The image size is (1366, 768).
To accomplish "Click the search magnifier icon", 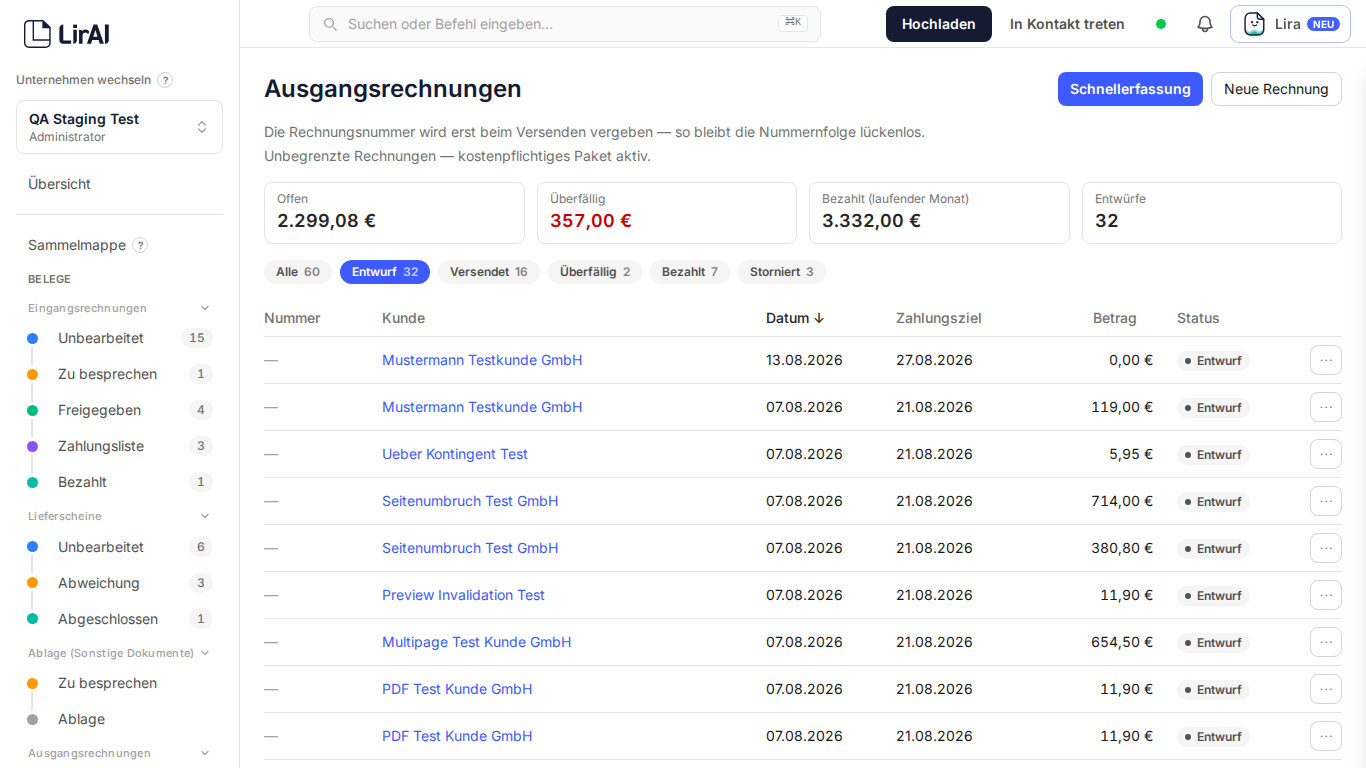I will tap(329, 24).
